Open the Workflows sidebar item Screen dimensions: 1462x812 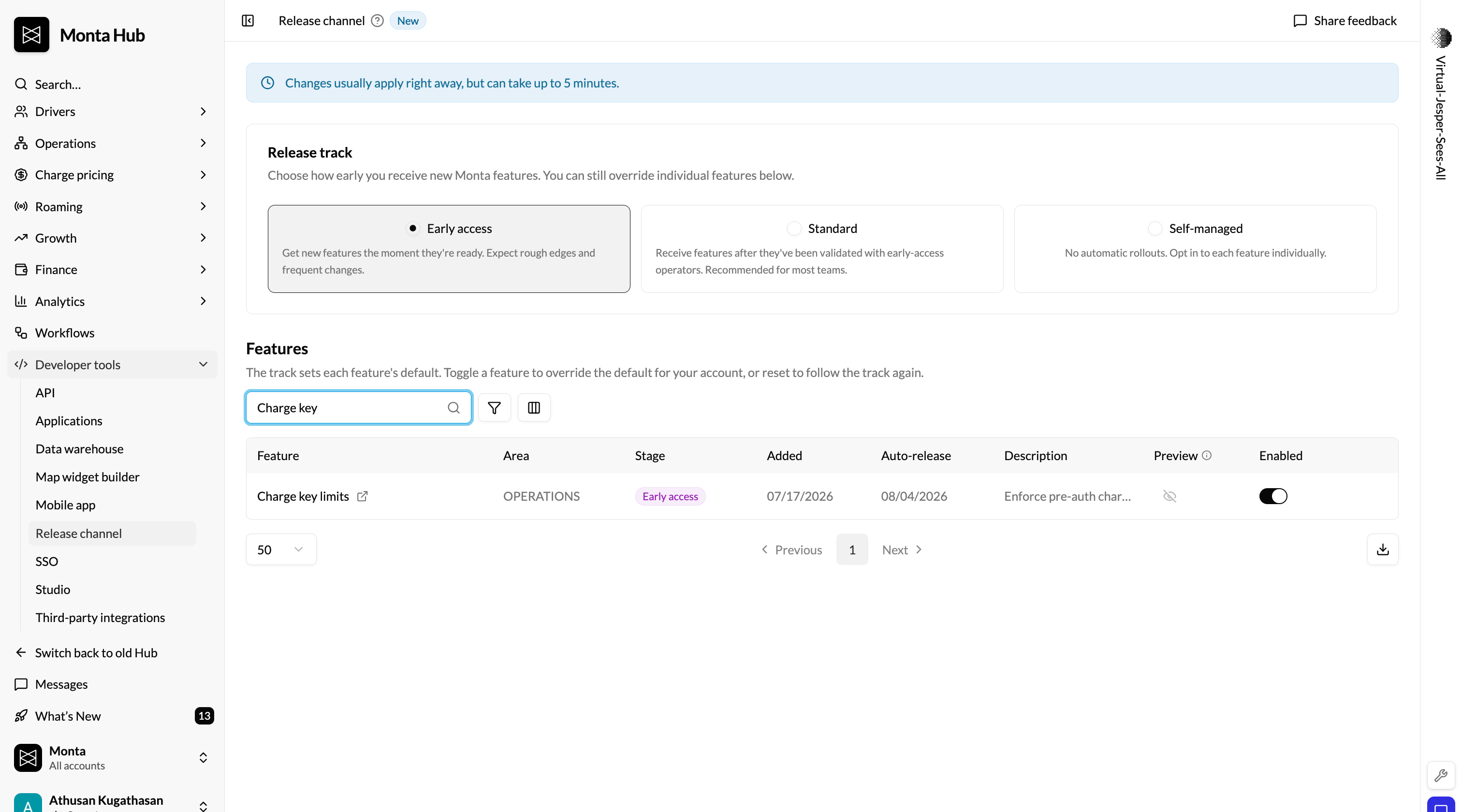tap(112, 333)
